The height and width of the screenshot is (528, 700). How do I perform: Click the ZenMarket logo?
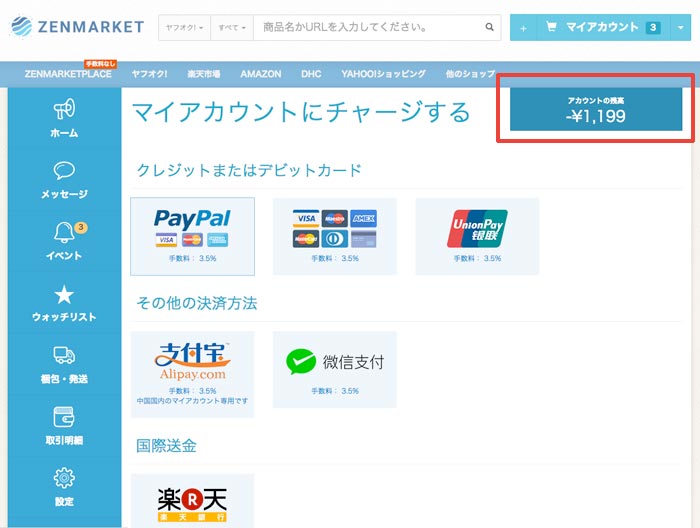[77, 27]
